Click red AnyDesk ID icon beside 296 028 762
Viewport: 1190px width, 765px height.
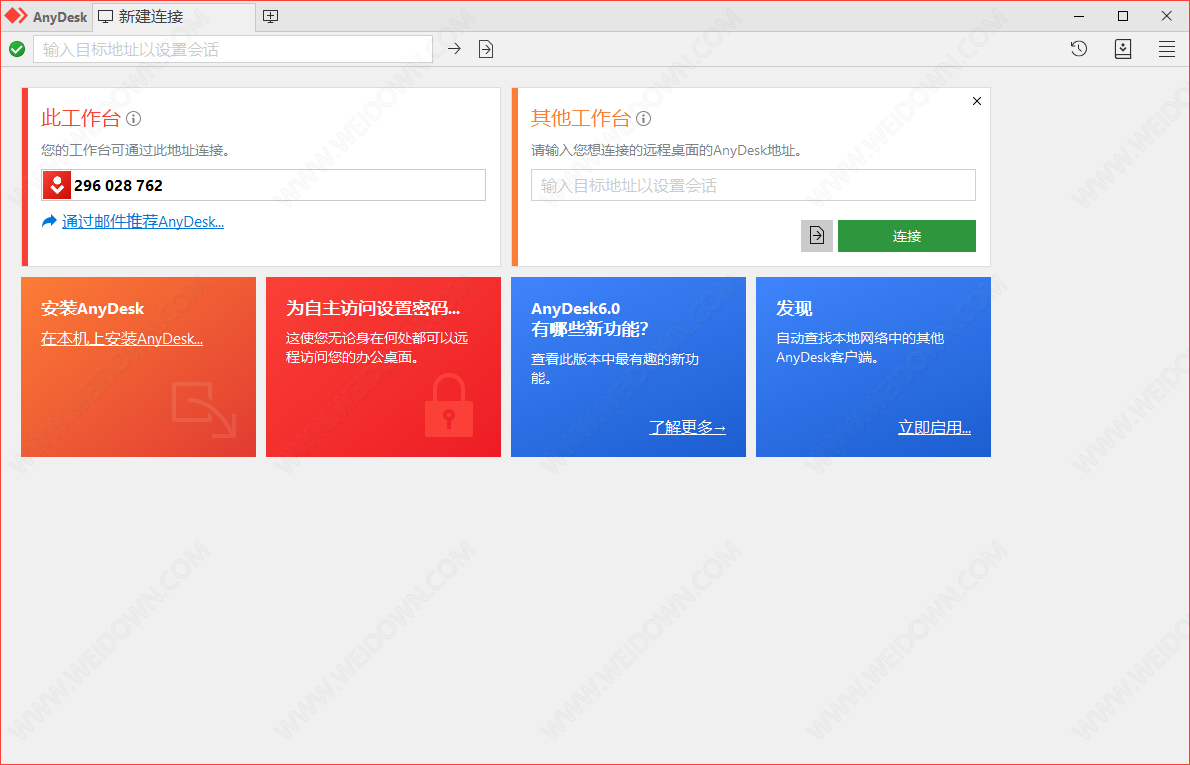pyautogui.click(x=56, y=185)
